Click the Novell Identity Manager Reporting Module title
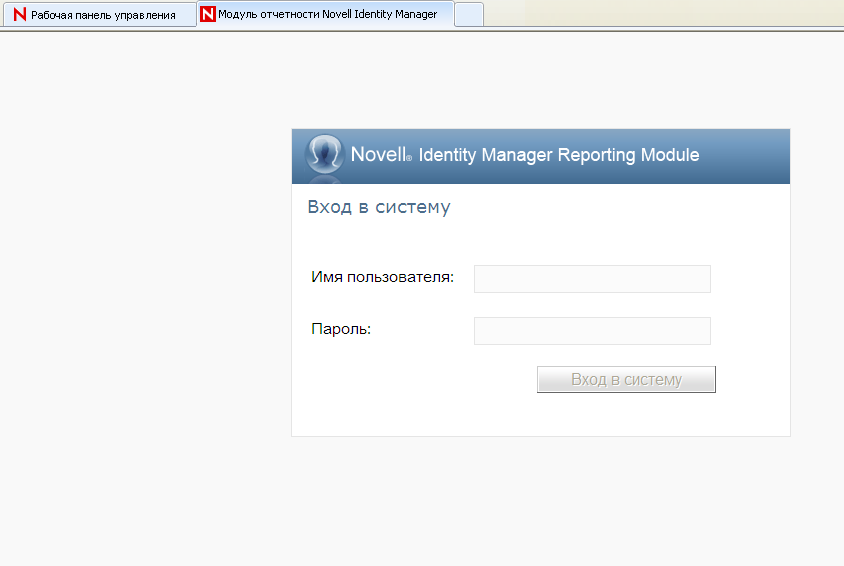Image resolution: width=844 pixels, height=566 pixels. [x=525, y=155]
